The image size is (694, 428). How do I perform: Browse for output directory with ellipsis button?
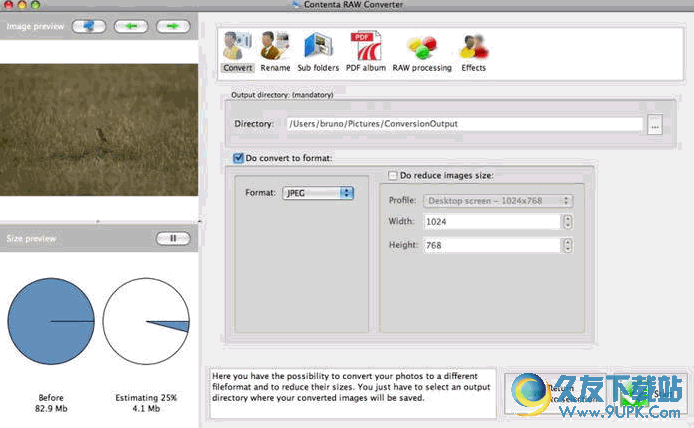click(655, 124)
